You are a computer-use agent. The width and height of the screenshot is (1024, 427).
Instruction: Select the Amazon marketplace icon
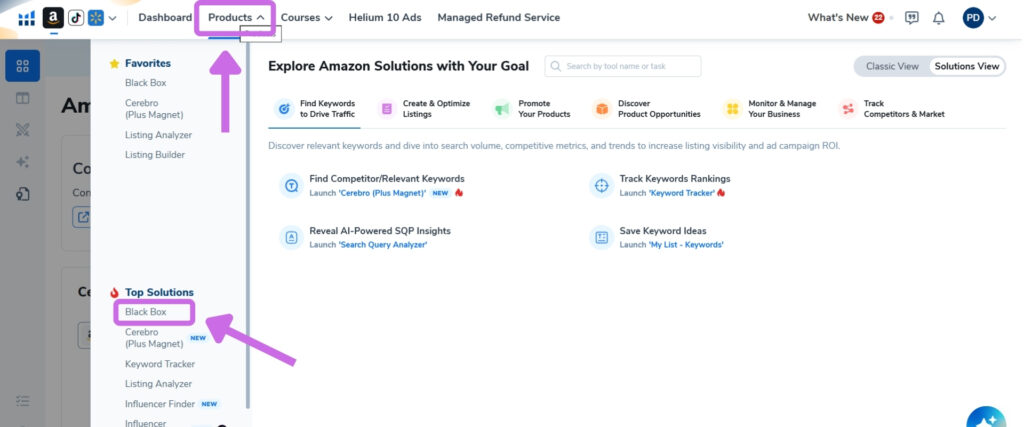(53, 18)
